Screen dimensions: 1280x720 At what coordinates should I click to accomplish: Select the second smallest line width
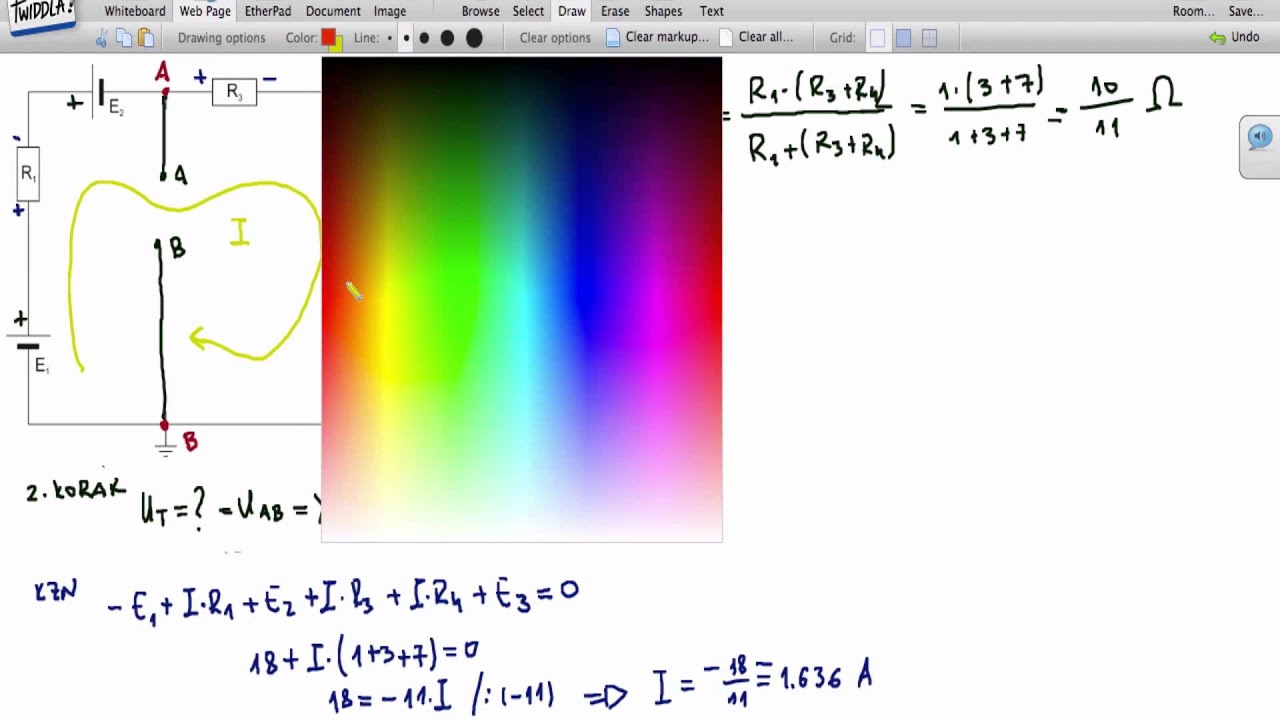[x=406, y=38]
